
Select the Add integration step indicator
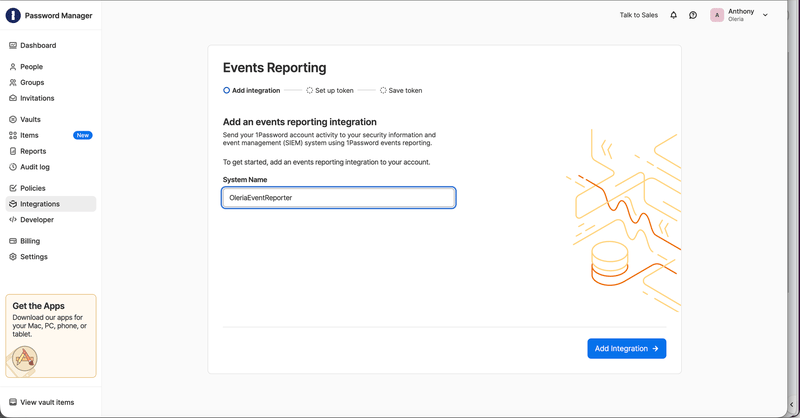coord(252,90)
